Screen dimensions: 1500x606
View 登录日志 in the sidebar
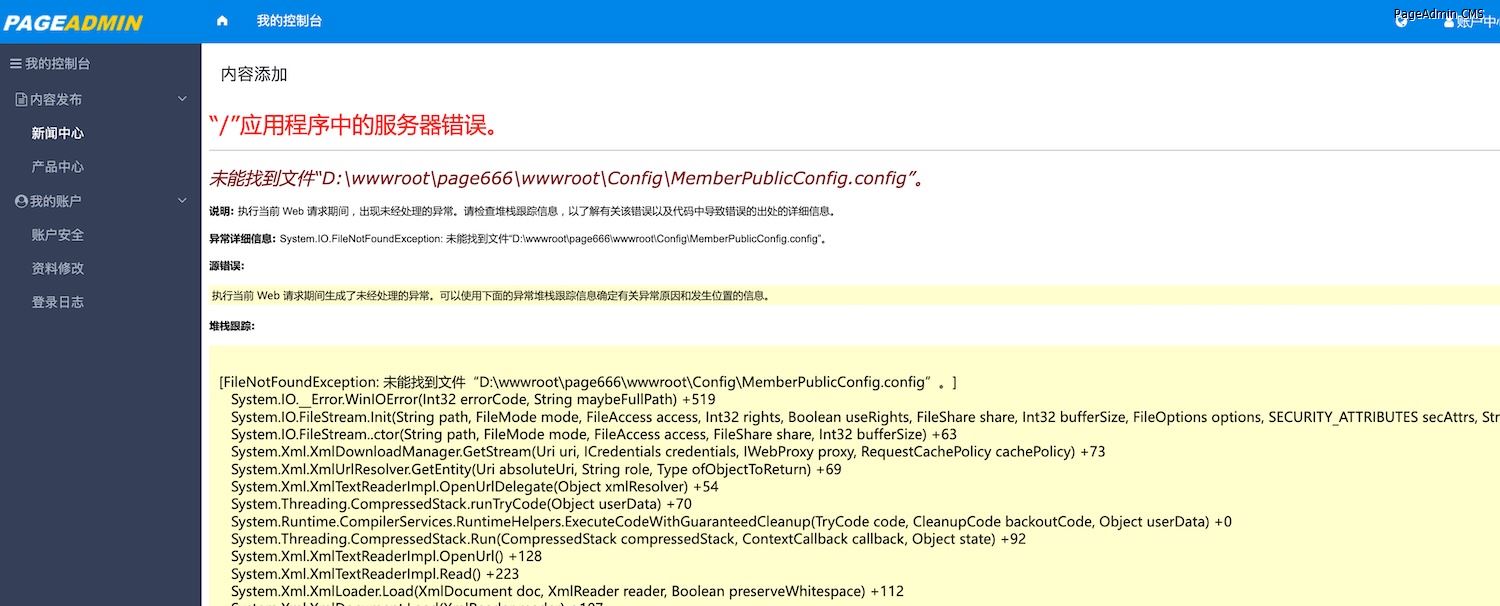pos(58,302)
